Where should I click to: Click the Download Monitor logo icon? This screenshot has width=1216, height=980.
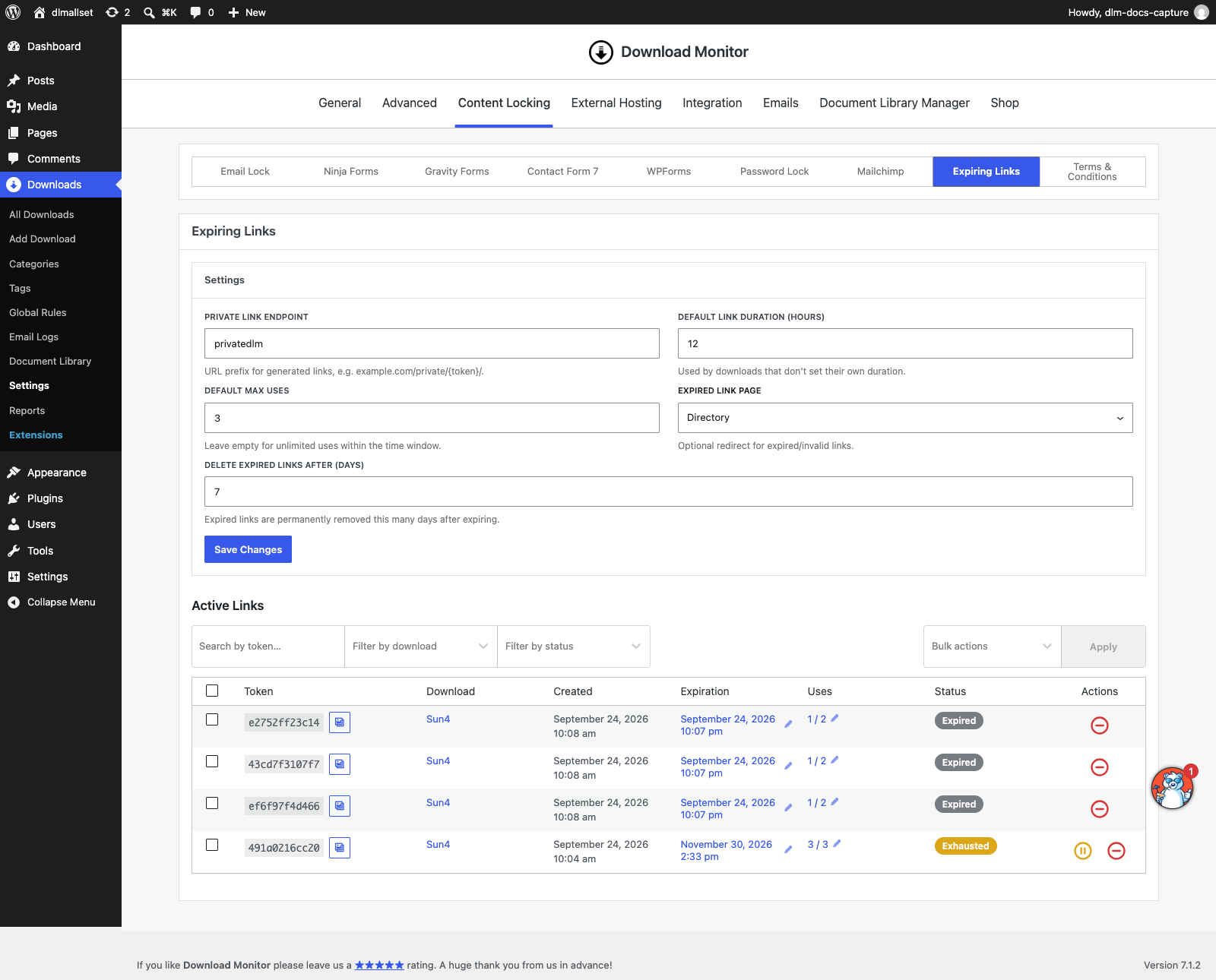[601, 52]
